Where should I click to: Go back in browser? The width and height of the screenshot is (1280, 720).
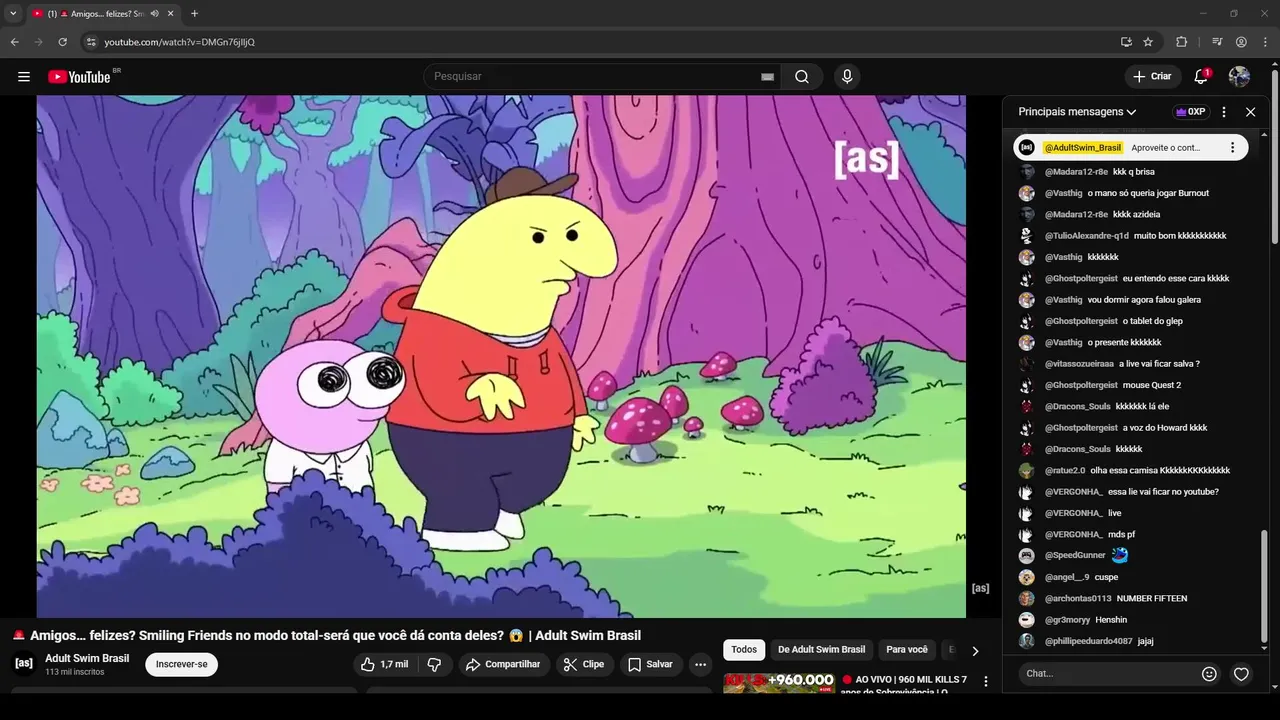click(14, 42)
